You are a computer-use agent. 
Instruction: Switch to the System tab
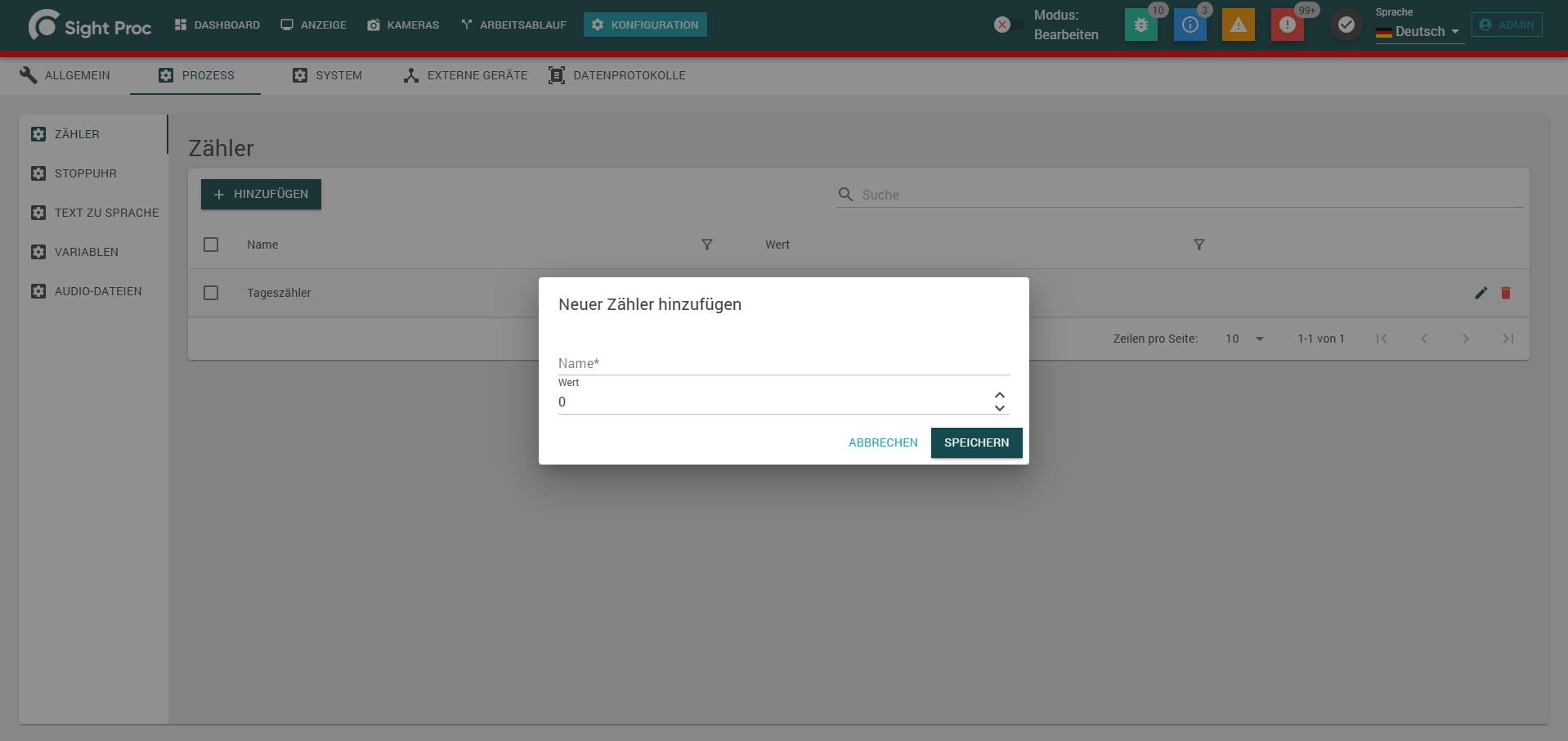tap(327, 75)
